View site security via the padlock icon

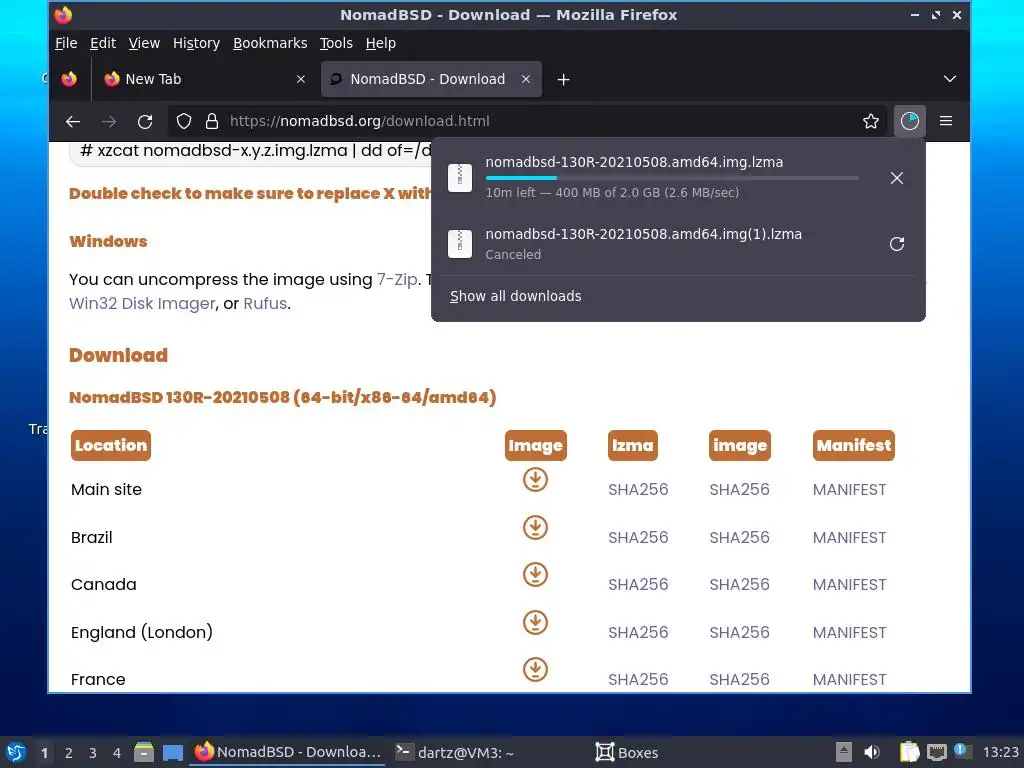point(212,121)
